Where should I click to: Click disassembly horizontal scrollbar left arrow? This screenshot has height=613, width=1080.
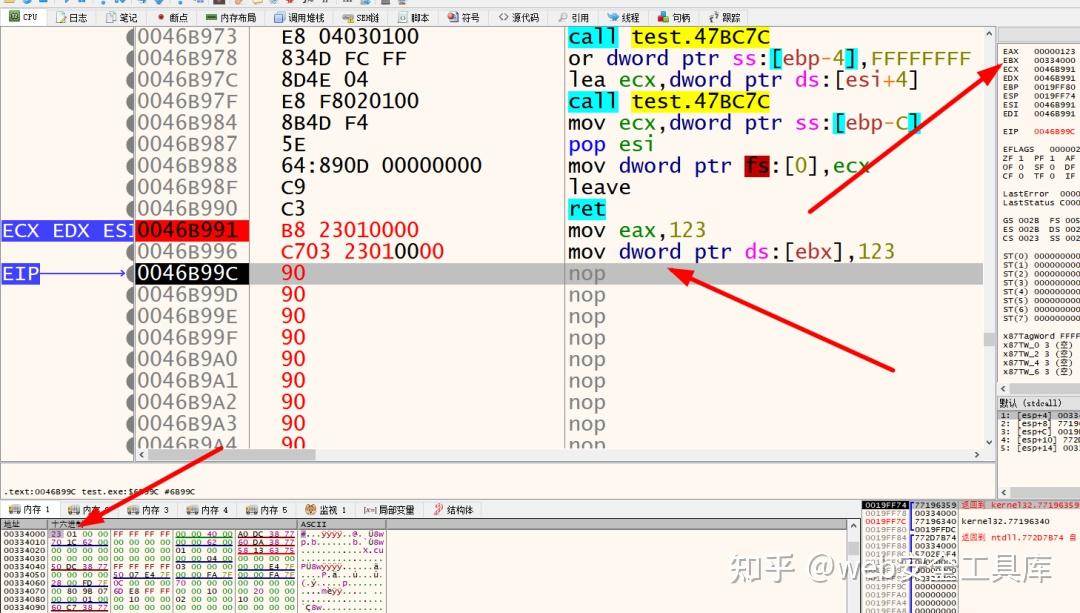click(x=142, y=455)
